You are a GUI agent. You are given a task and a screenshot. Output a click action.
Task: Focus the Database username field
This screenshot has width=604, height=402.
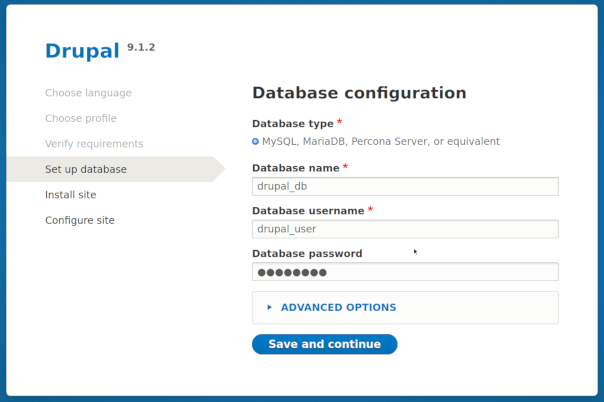coord(405,229)
